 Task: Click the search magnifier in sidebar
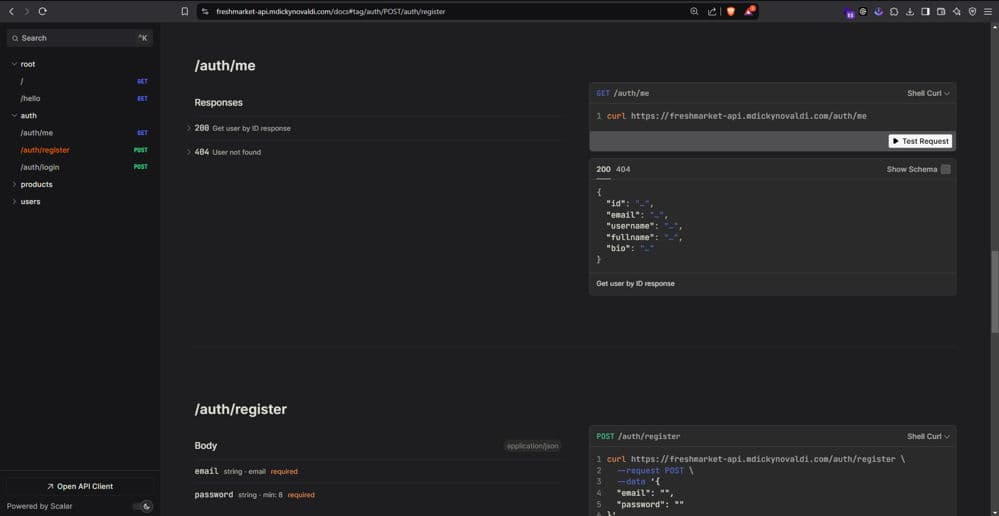click(x=15, y=38)
